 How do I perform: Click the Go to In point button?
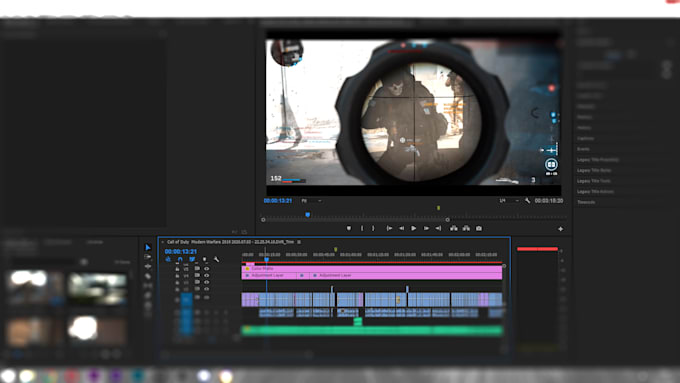(389, 228)
